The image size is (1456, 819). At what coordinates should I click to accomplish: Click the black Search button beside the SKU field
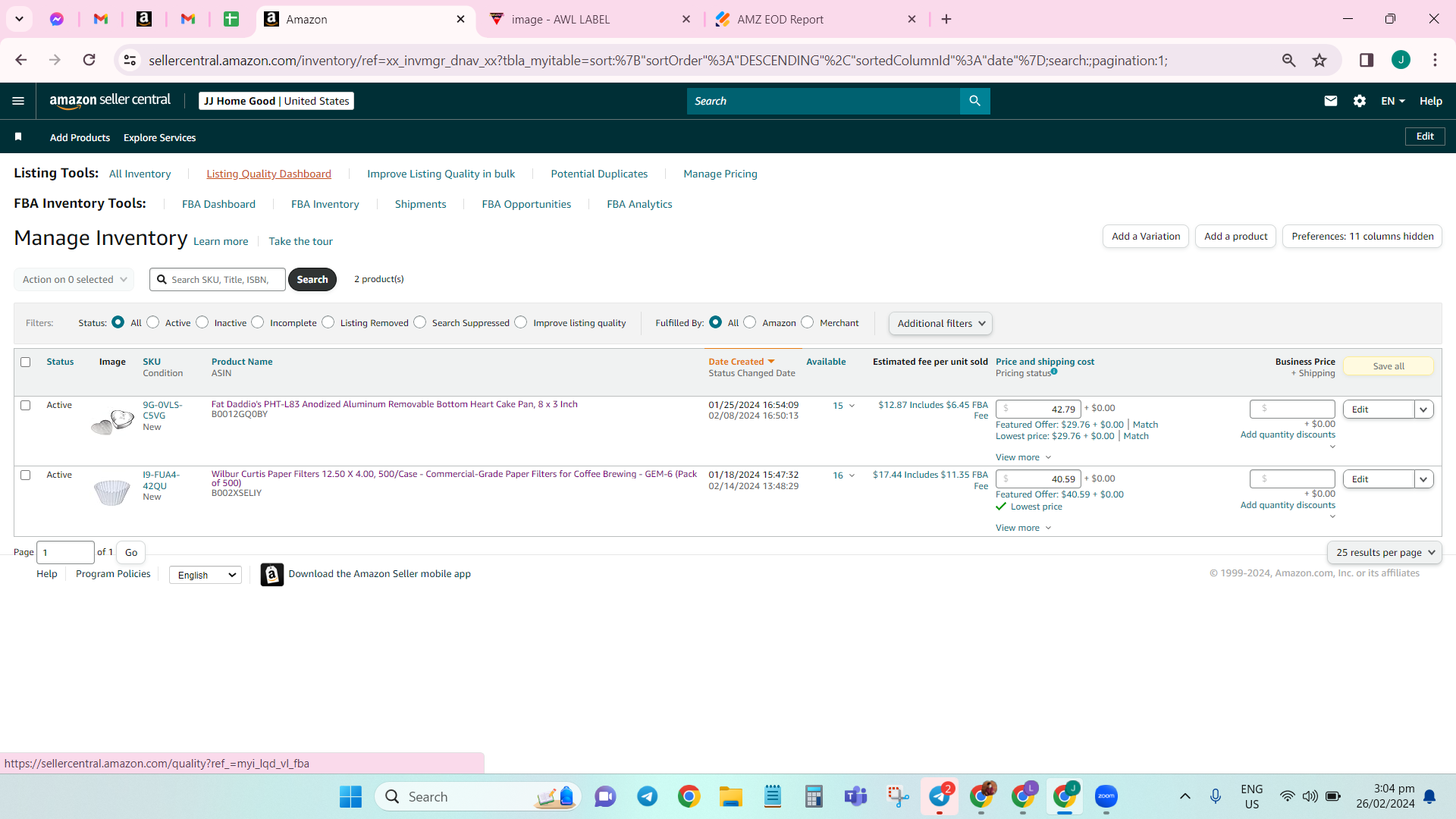312,279
